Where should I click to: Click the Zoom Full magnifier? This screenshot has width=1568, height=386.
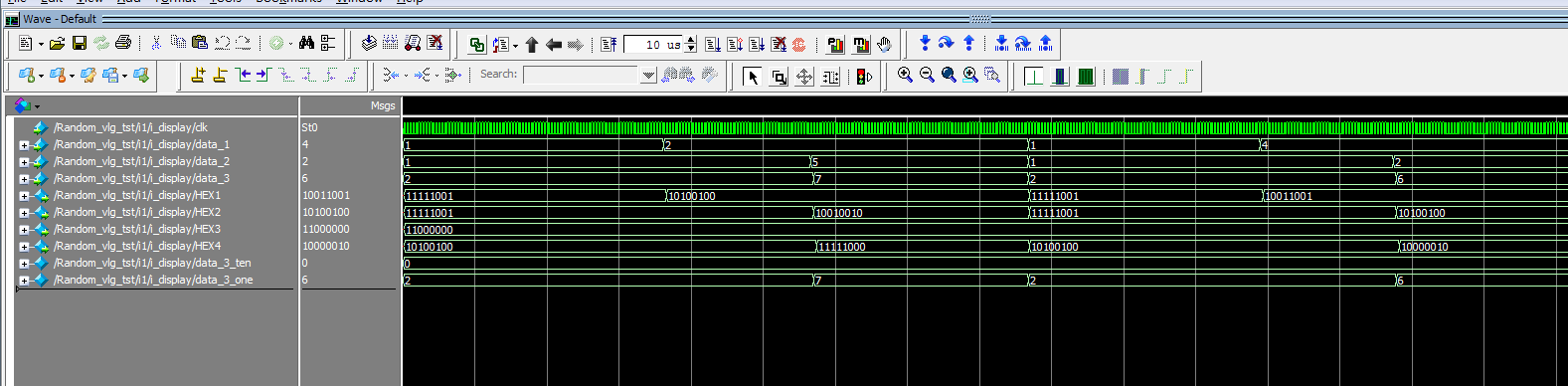coord(949,76)
